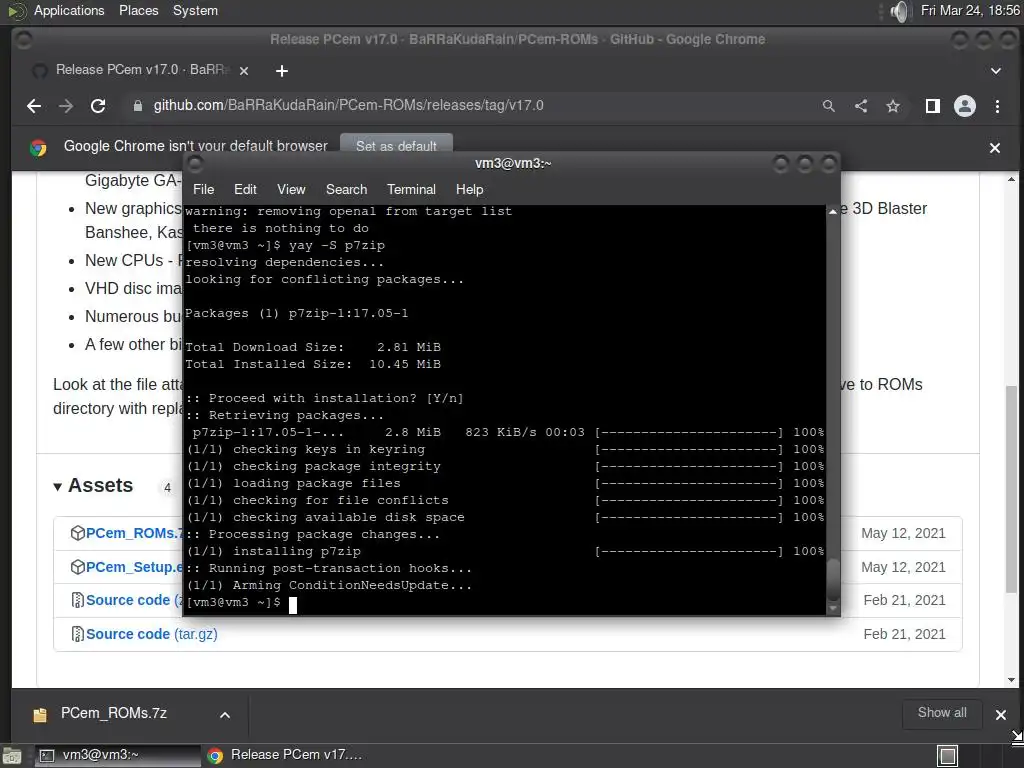Image resolution: width=1024 pixels, height=768 pixels.
Task: Download the PCem_Setup asset link
Action: tap(134, 567)
